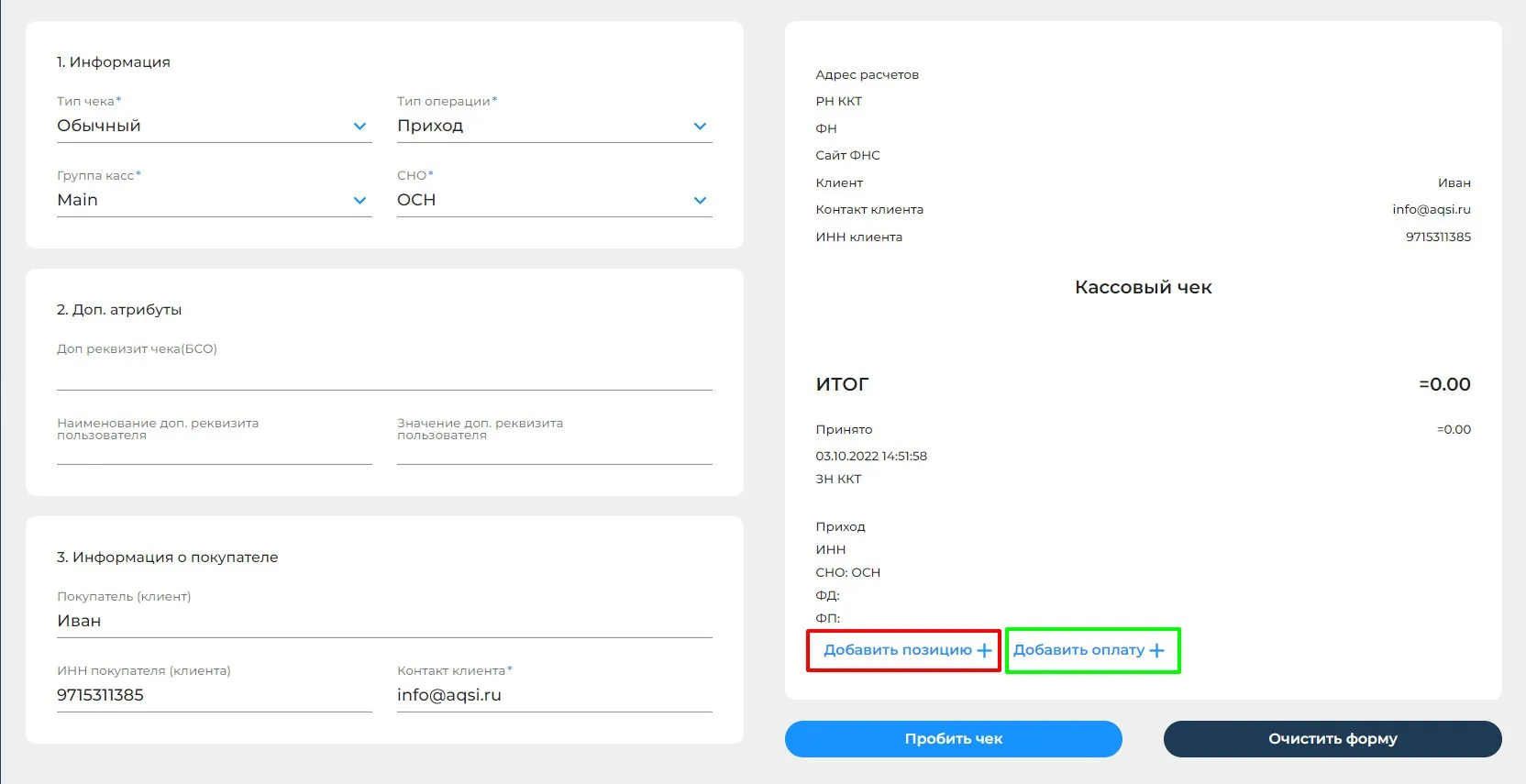Open the Тип операции dropdown chevron
Image resolution: width=1526 pixels, height=784 pixels.
700,127
